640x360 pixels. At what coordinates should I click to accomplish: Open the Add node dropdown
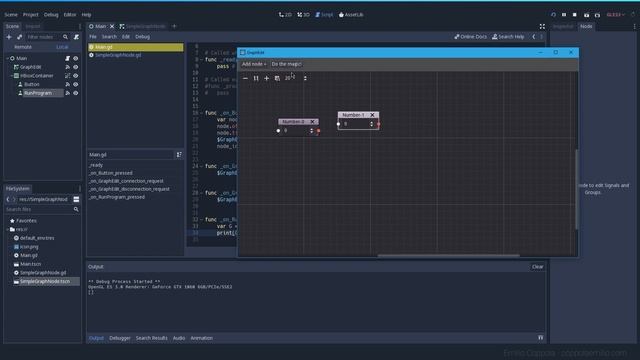pos(253,64)
